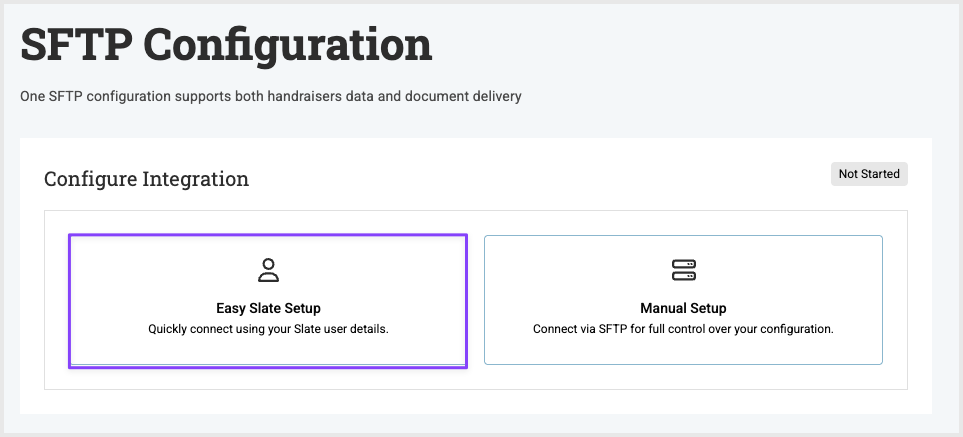Image resolution: width=963 pixels, height=437 pixels.
Task: Click the word "Integration" in the section heading
Action: [x=196, y=180]
